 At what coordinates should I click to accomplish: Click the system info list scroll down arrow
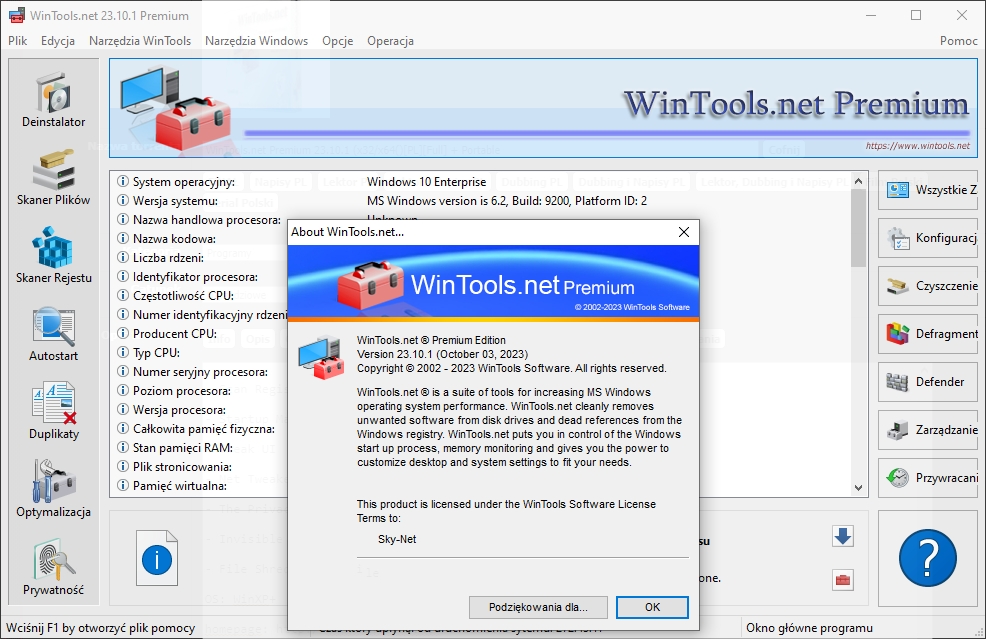pyautogui.click(x=858, y=487)
